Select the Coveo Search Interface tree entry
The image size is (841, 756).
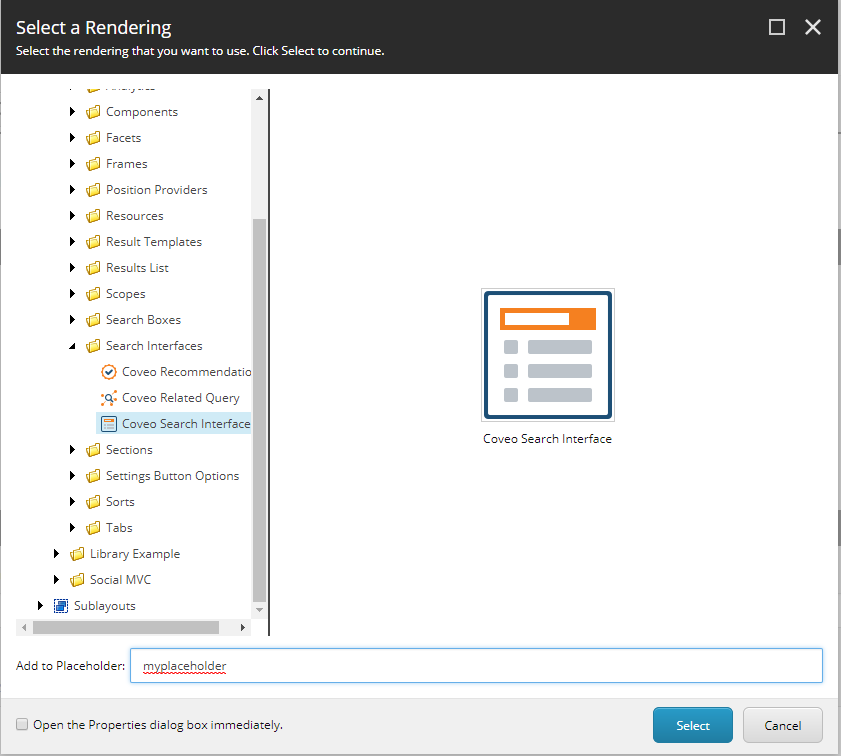tap(185, 423)
